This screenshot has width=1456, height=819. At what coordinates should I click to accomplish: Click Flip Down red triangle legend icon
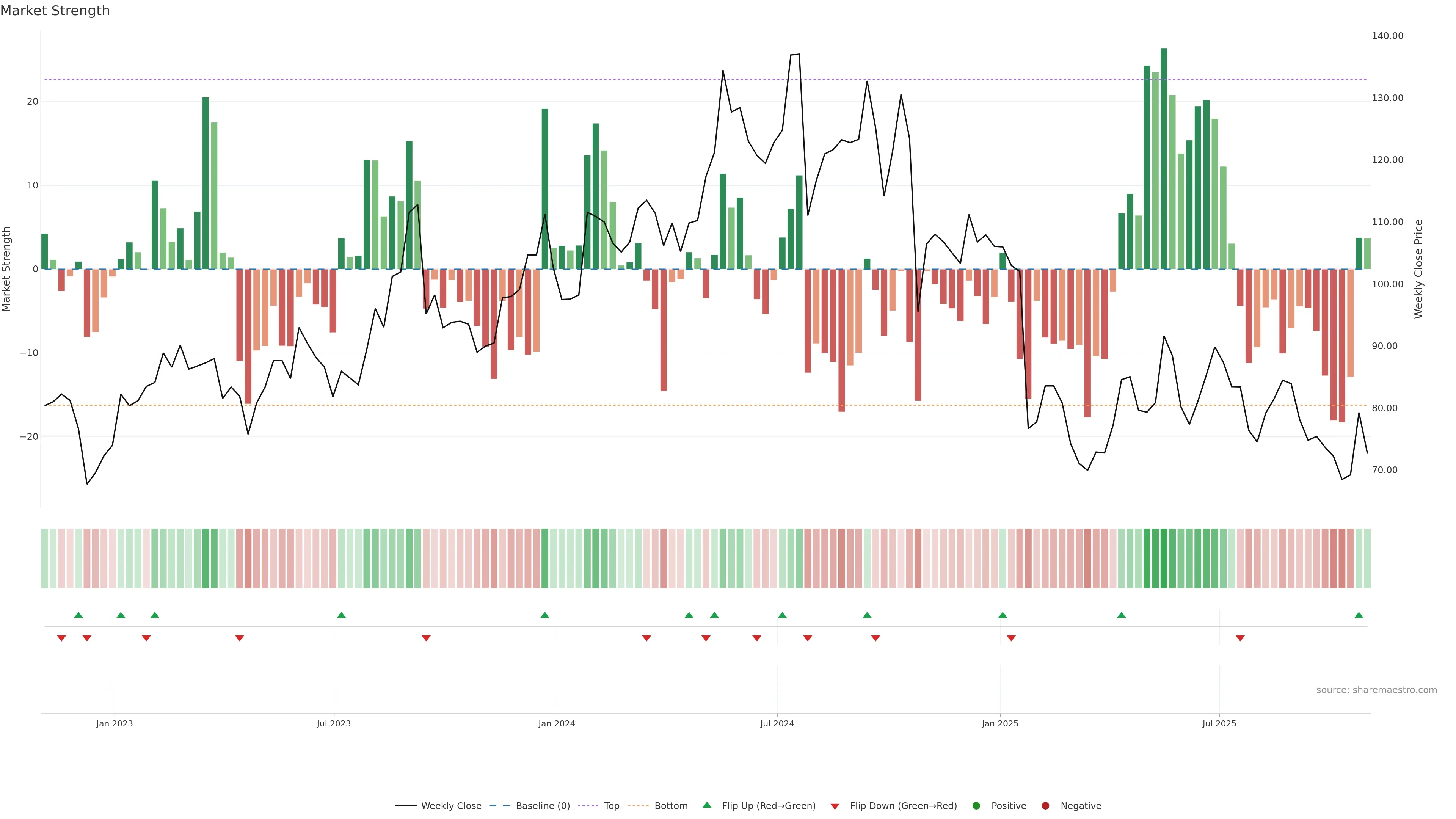click(835, 806)
